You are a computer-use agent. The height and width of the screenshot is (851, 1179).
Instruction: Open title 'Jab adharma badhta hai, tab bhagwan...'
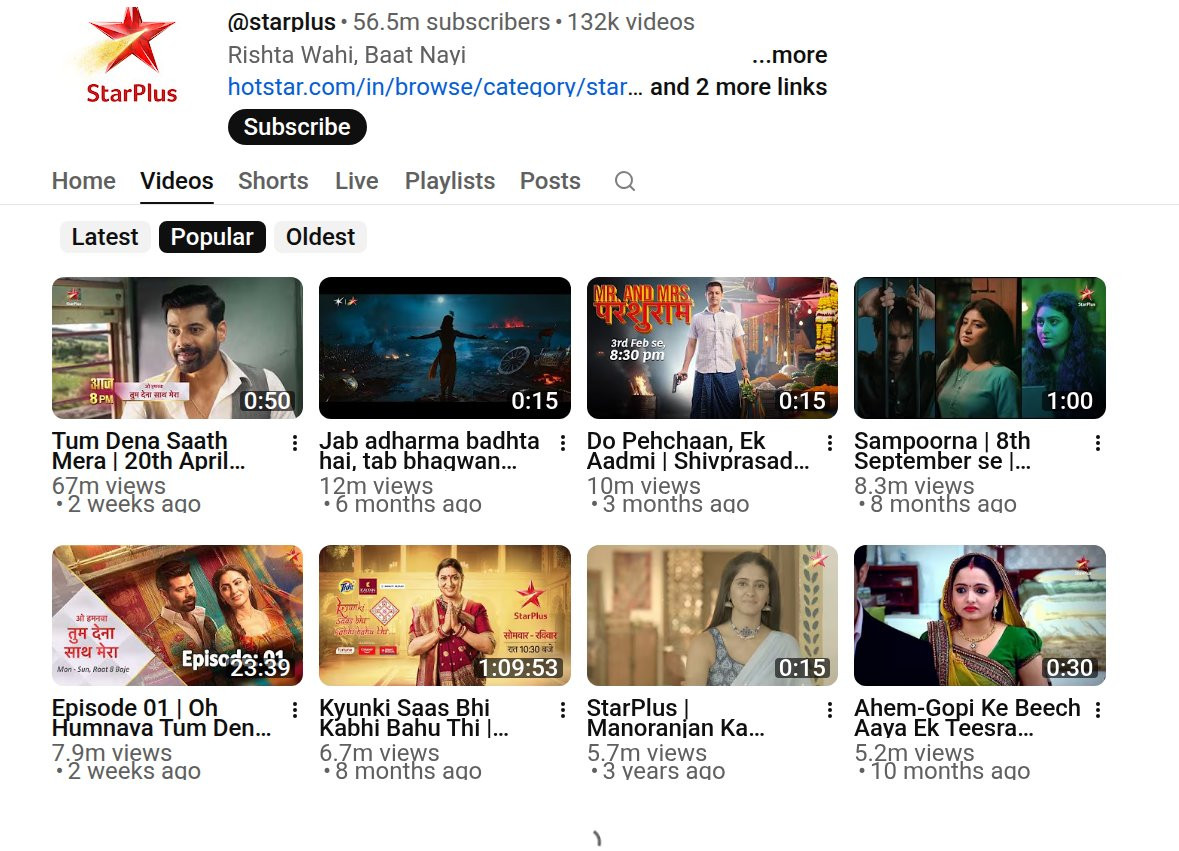coord(429,450)
